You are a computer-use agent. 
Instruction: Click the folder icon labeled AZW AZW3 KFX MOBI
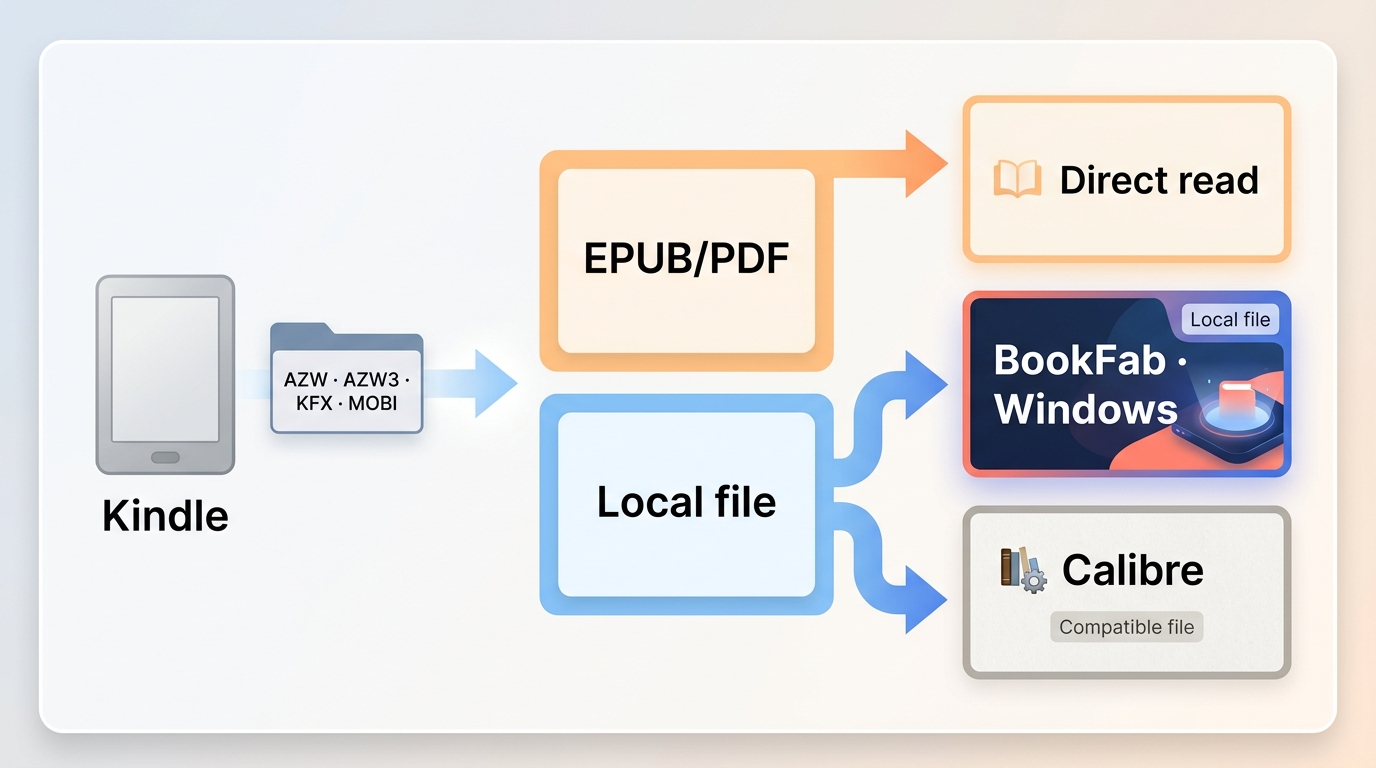(346, 378)
